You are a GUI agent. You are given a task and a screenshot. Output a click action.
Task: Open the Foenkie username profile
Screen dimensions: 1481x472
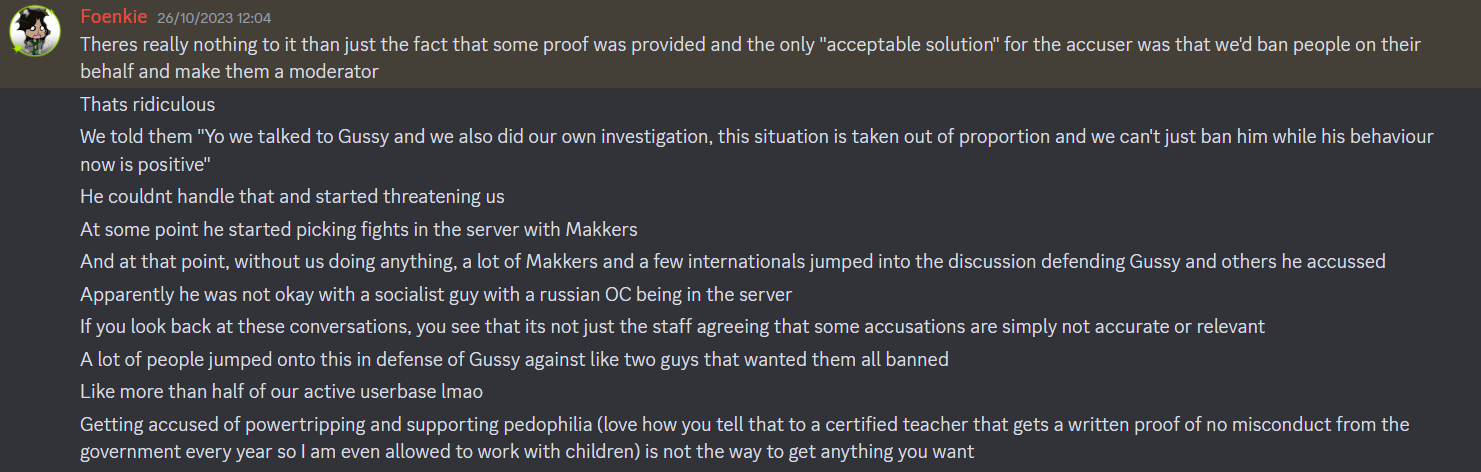[114, 17]
